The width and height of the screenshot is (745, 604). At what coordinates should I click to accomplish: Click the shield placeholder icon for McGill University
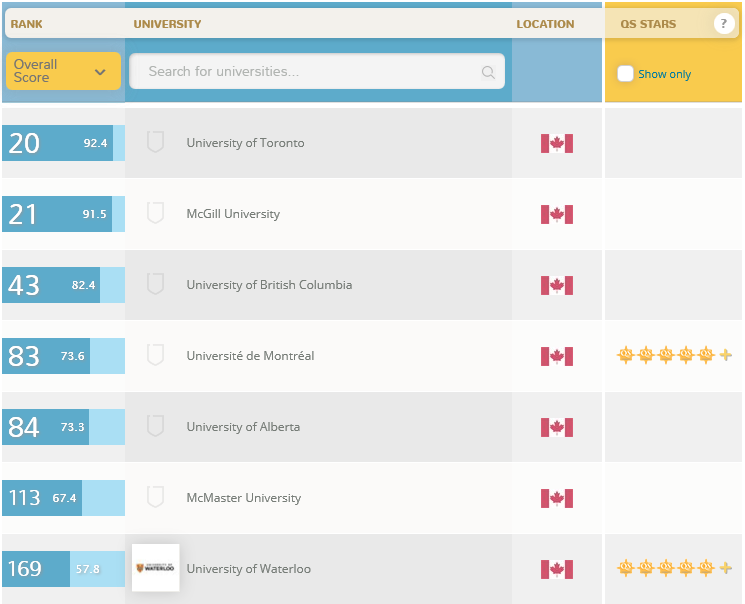pyautogui.click(x=155, y=213)
